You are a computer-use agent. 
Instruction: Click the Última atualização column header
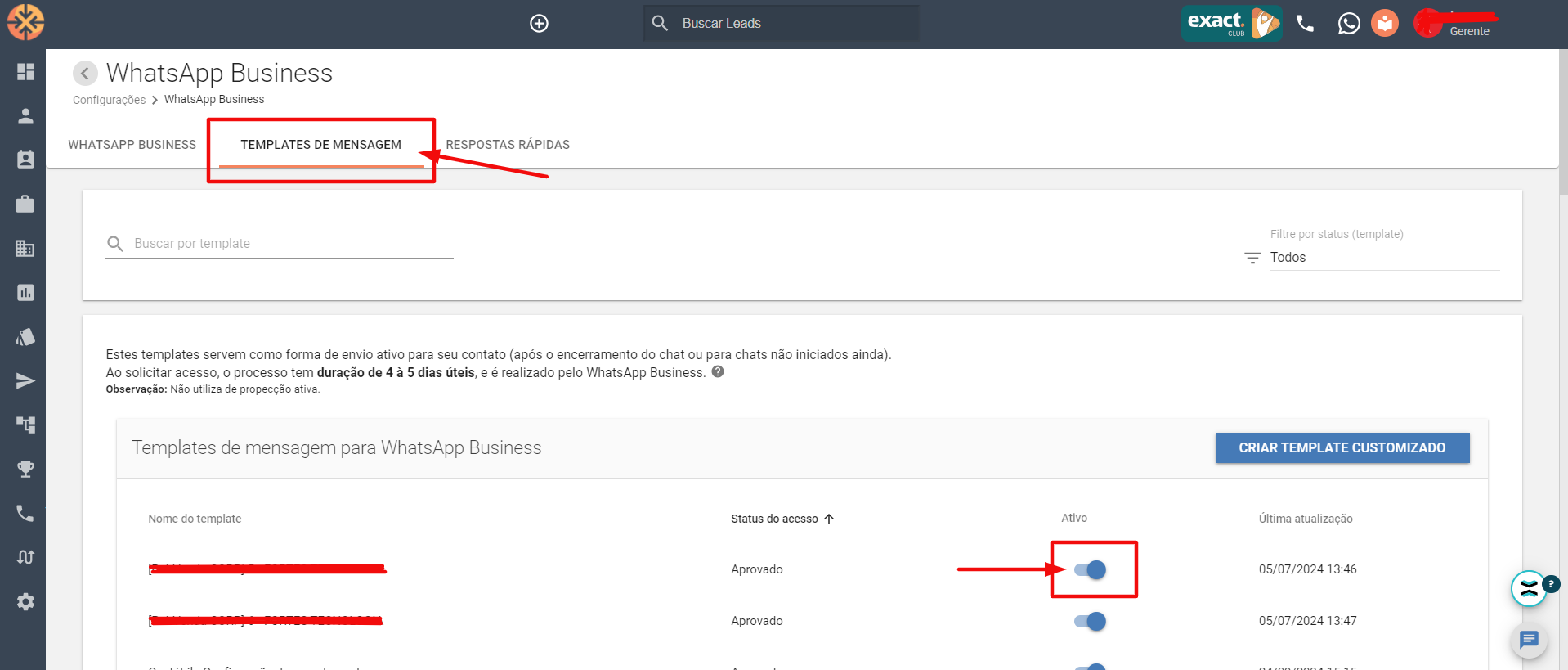[1306, 519]
